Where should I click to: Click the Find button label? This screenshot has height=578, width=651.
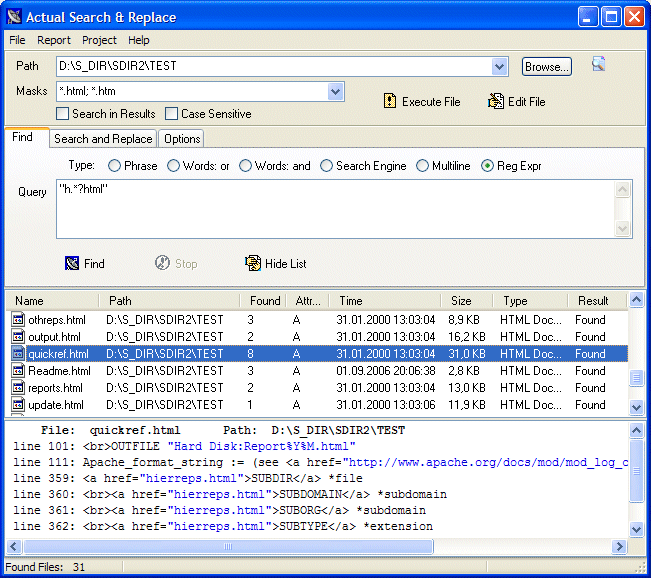[94, 264]
